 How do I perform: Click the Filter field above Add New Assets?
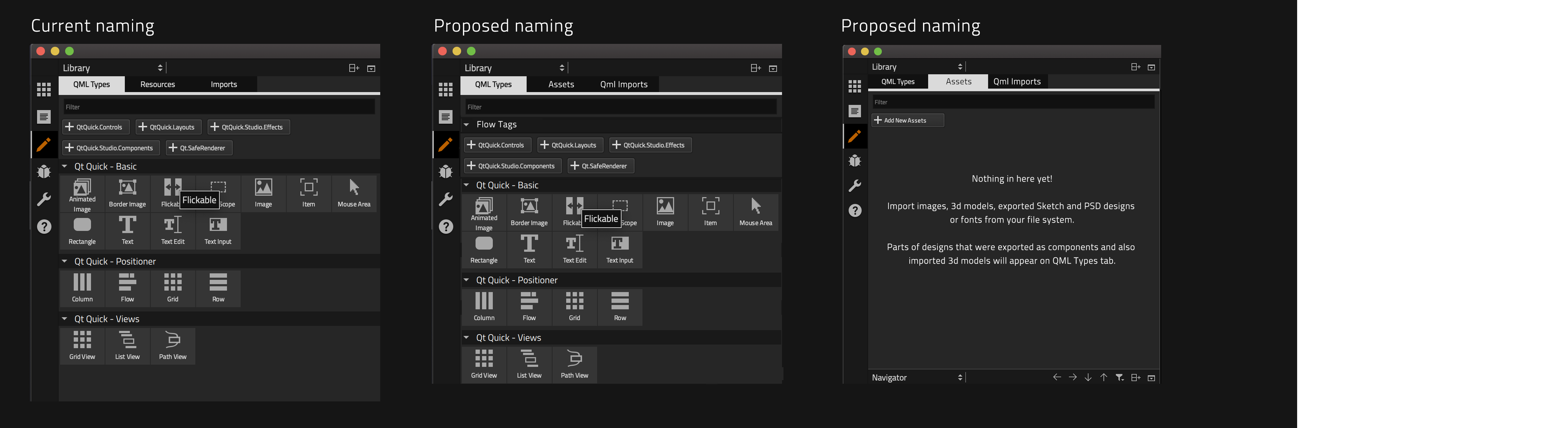pos(1012,102)
